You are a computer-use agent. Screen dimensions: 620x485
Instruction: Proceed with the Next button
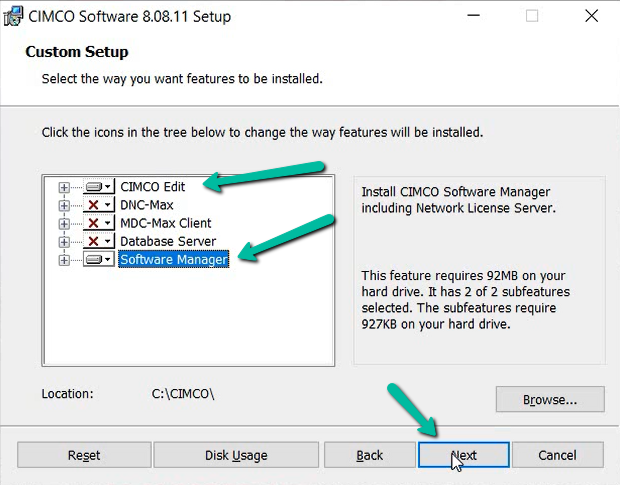click(464, 455)
